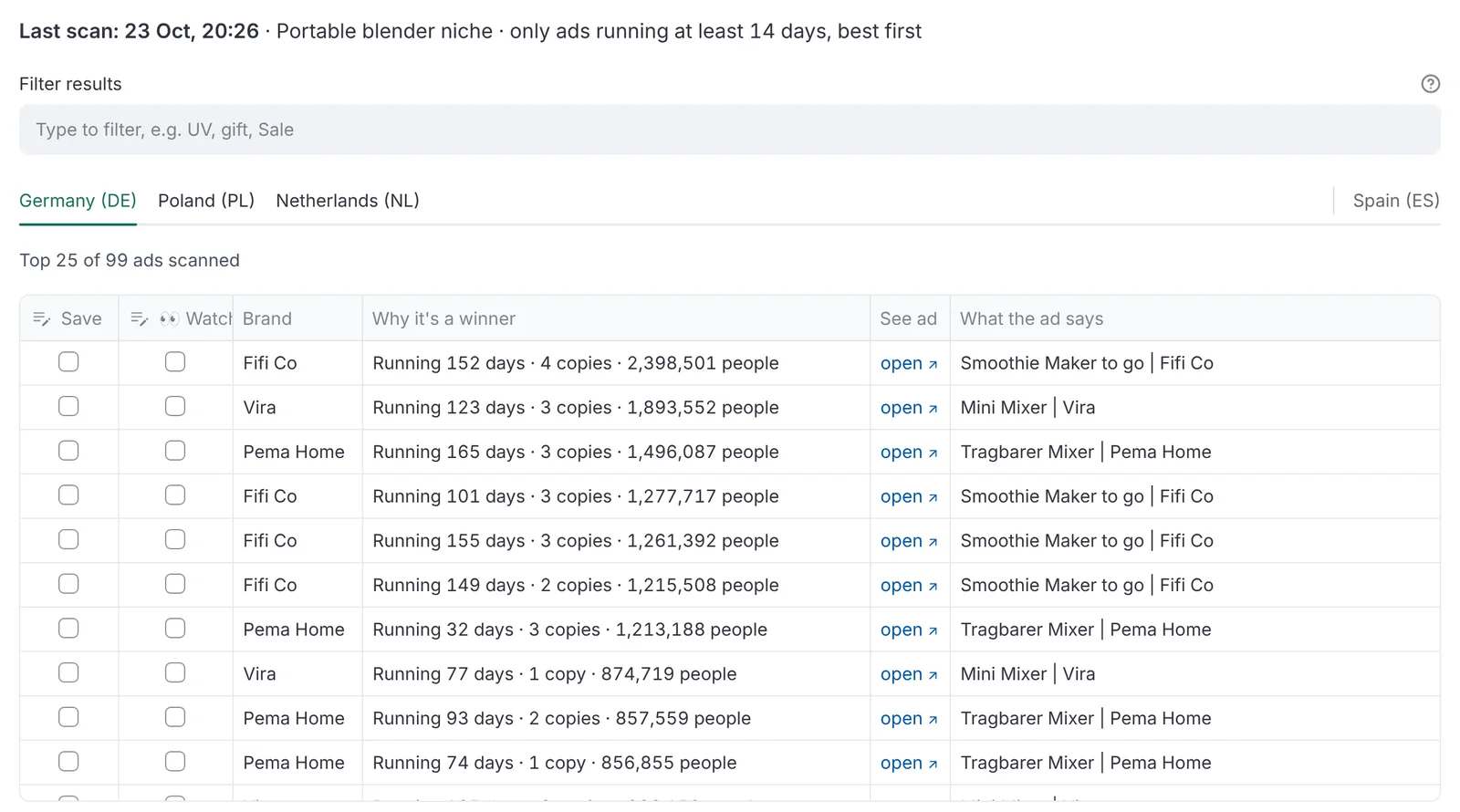Tick Watch checkbox for Fifi Co 149 days ad
Viewport: 1460px width, 812px height.
click(x=175, y=584)
